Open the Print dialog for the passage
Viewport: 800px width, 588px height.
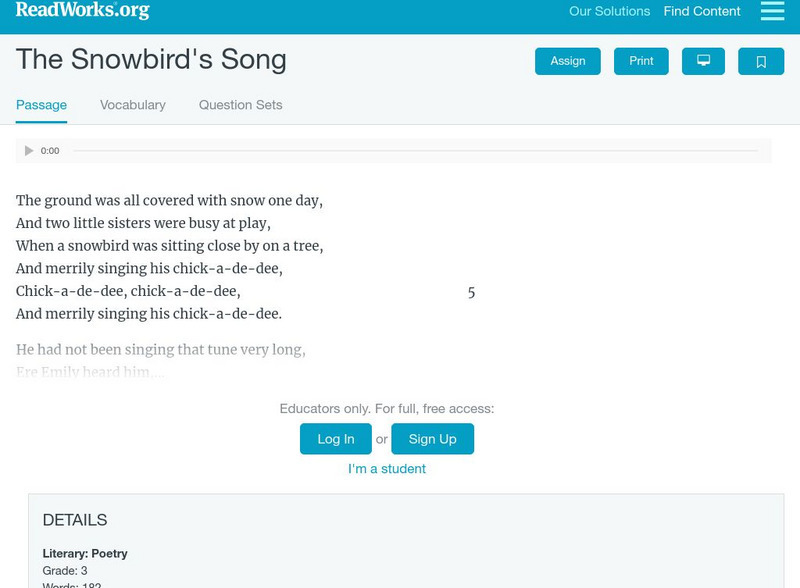640,60
